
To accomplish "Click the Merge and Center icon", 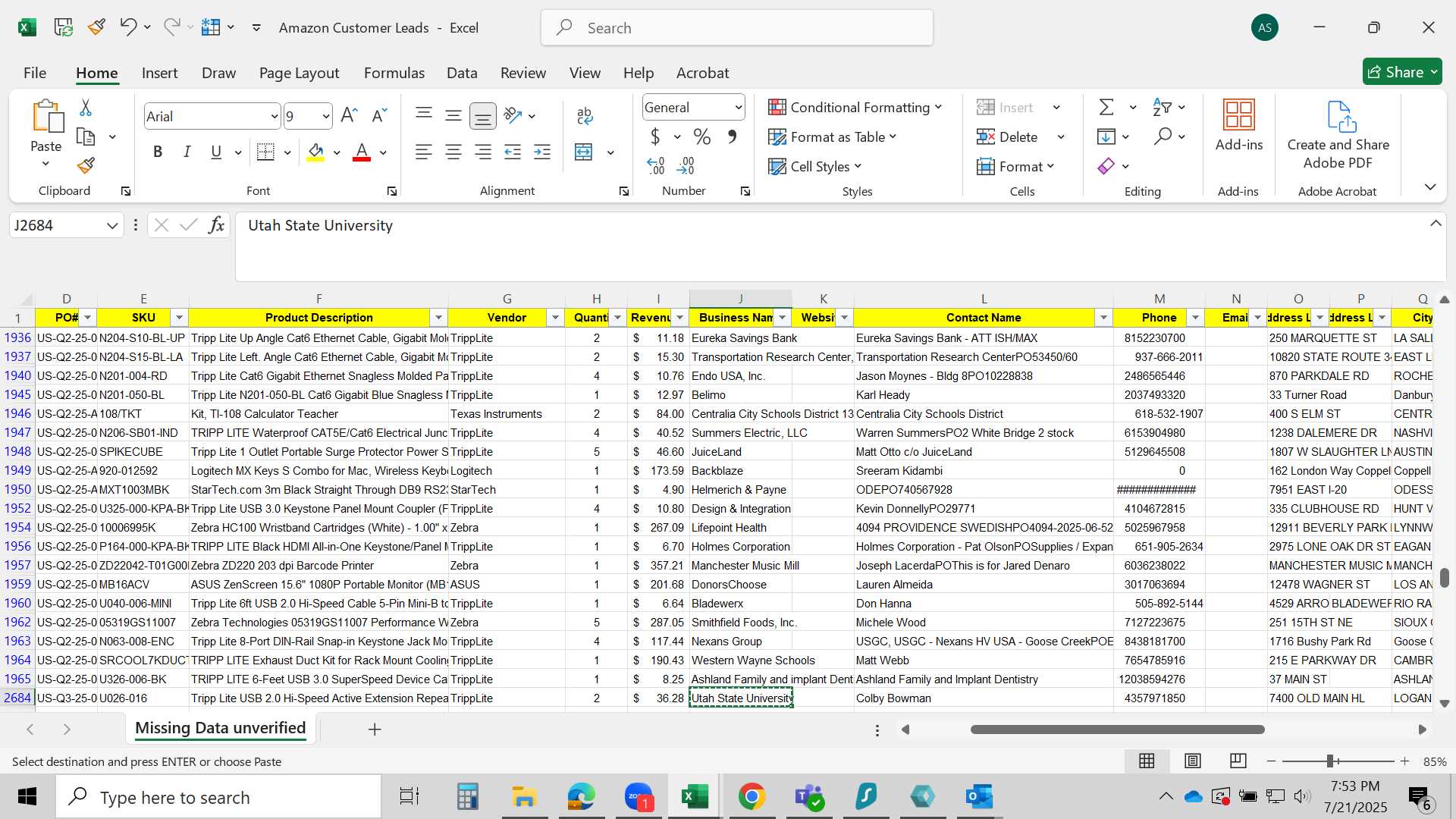I will (x=583, y=152).
